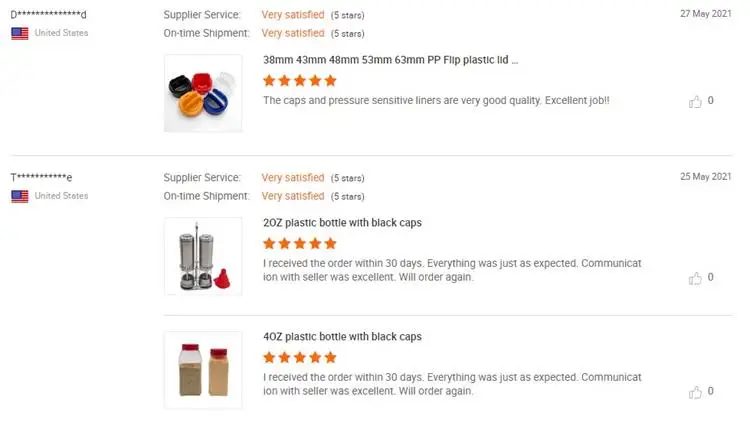Click the 25 May 2021 review date

(706, 177)
